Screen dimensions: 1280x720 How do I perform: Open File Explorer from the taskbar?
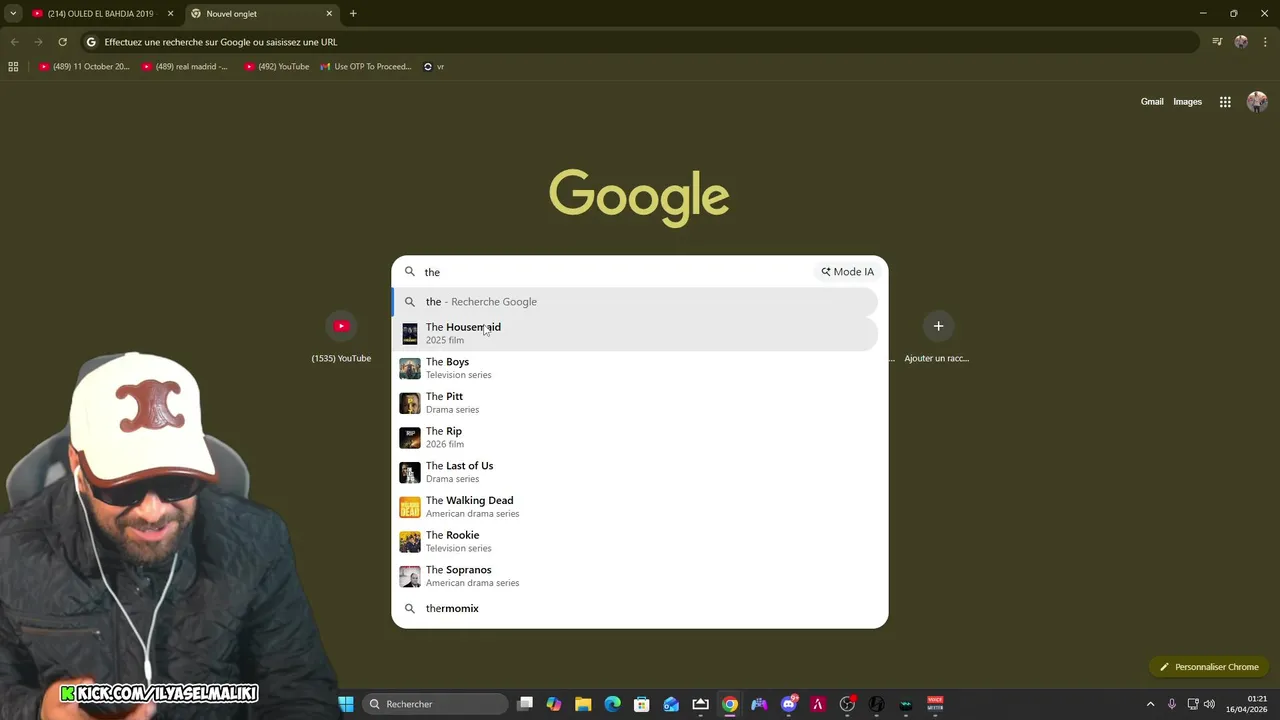(x=583, y=704)
